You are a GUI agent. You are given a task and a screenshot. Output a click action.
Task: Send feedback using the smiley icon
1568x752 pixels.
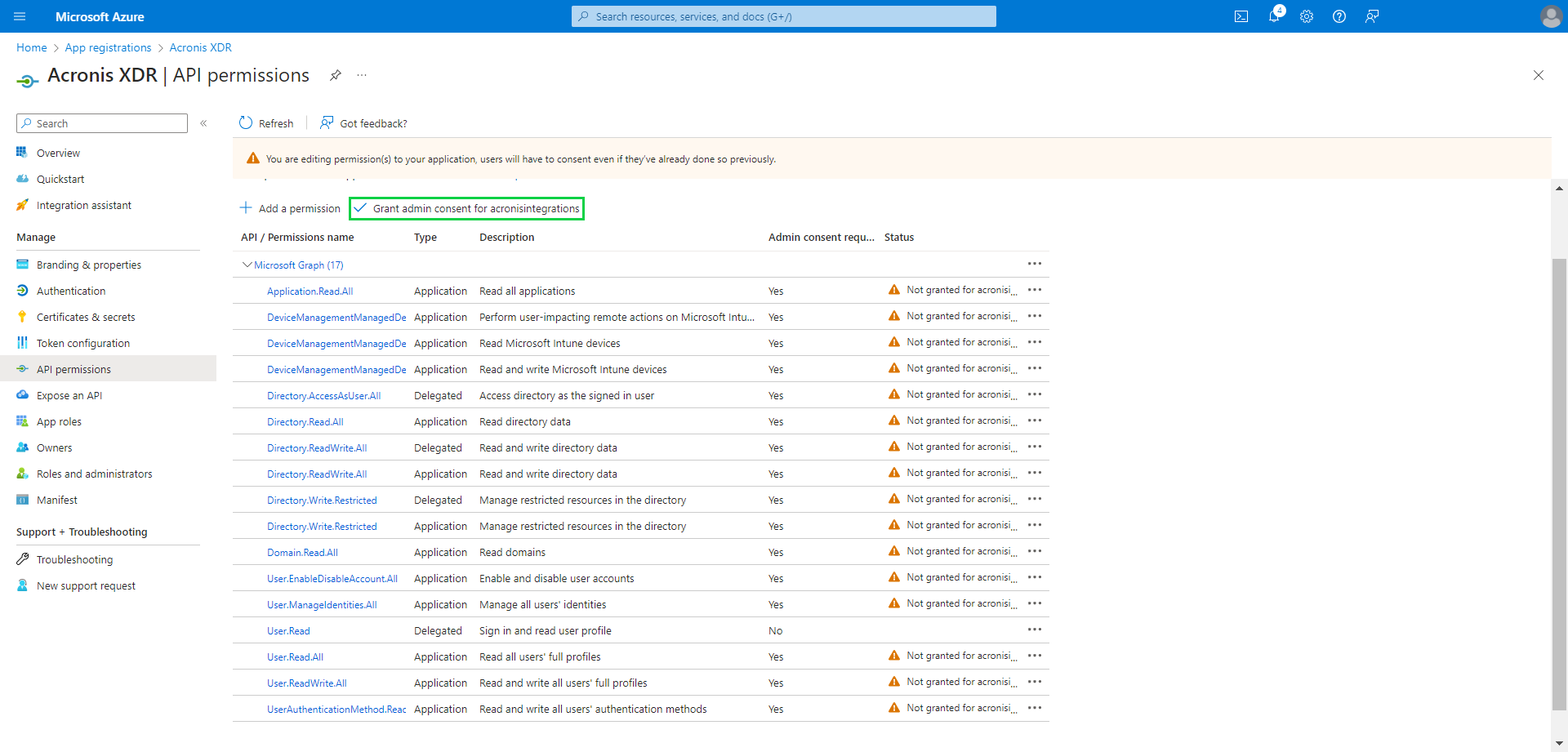point(1372,16)
